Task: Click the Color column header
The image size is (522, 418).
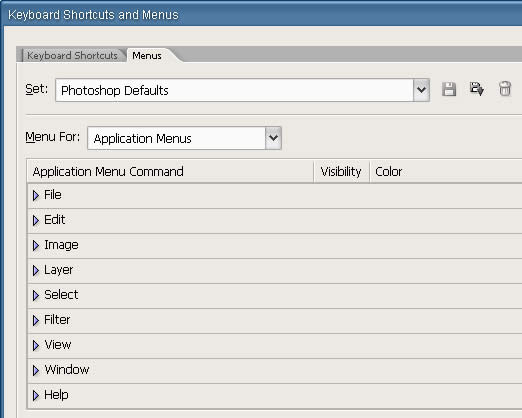Action: [389, 172]
